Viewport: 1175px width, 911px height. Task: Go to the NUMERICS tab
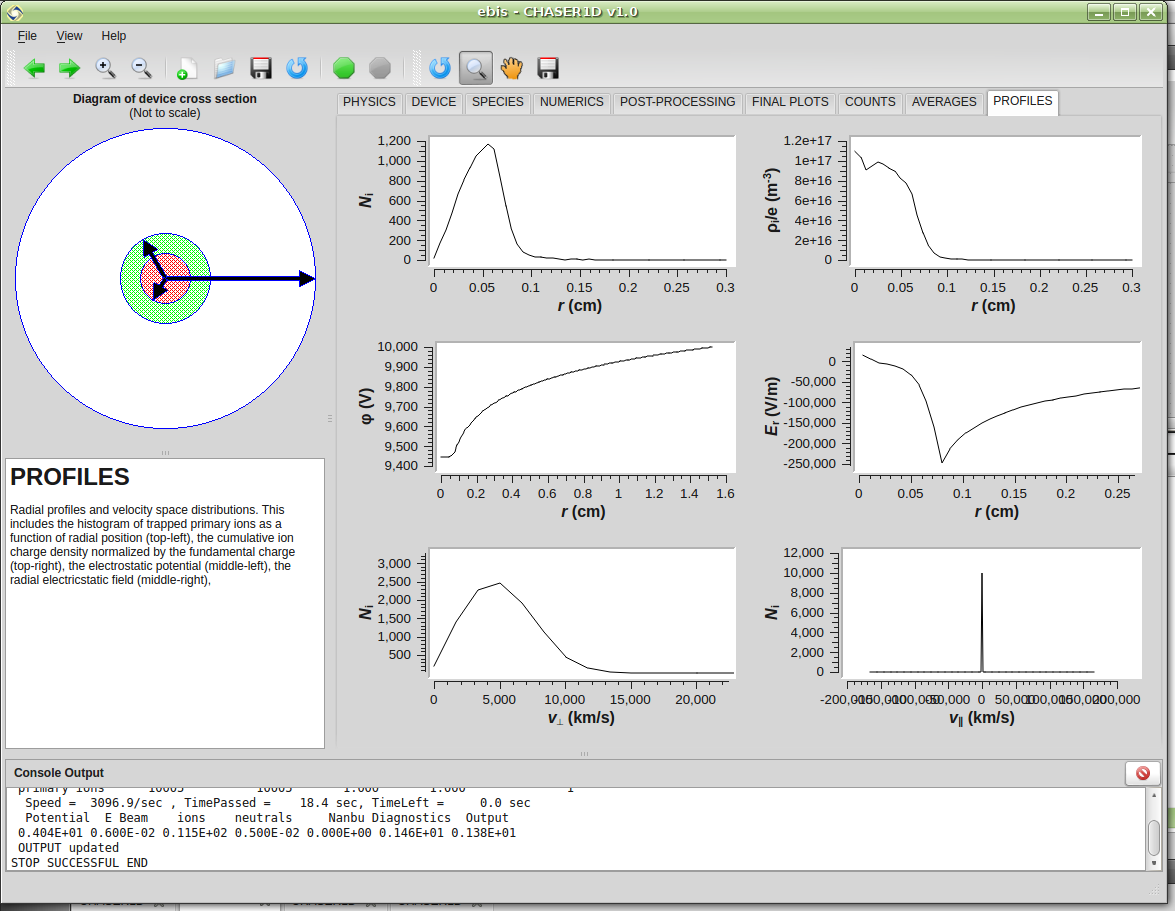pyautogui.click(x=572, y=102)
